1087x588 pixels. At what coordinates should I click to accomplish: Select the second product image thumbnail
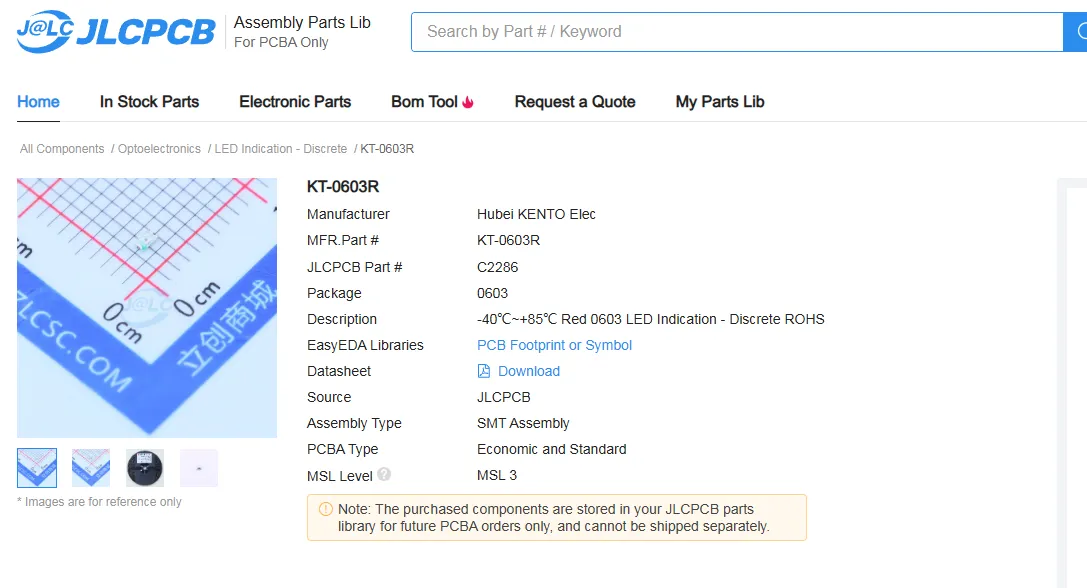tap(91, 468)
